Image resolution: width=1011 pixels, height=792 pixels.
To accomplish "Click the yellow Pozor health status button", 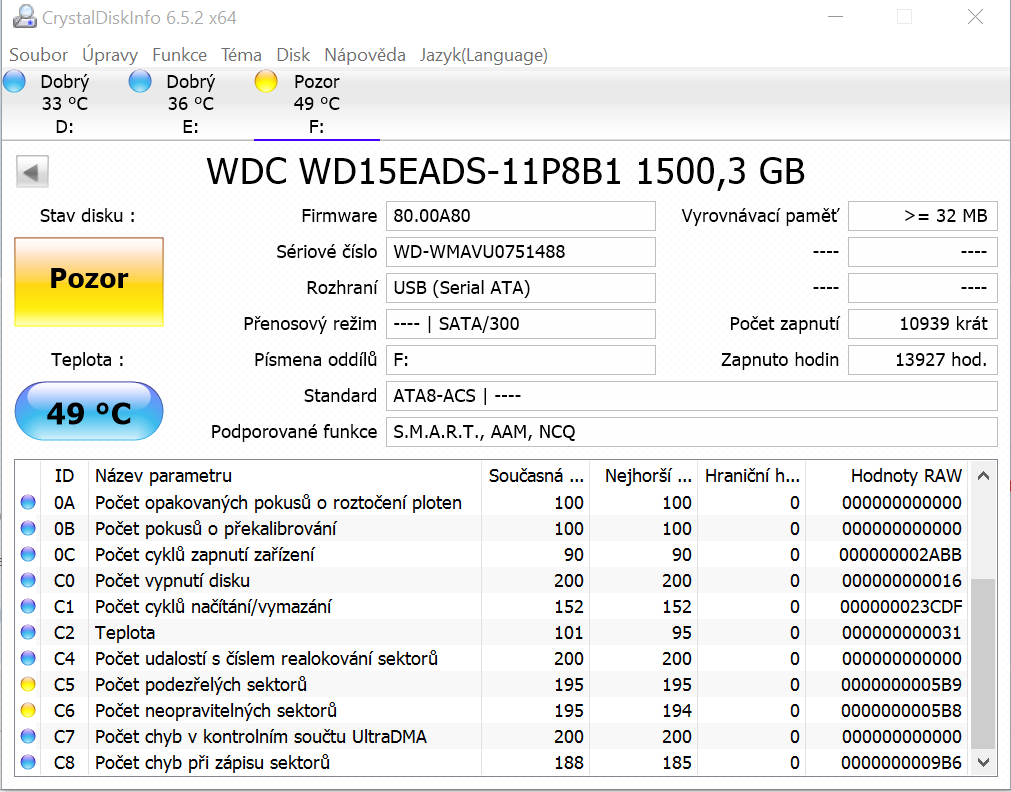I will tap(89, 282).
